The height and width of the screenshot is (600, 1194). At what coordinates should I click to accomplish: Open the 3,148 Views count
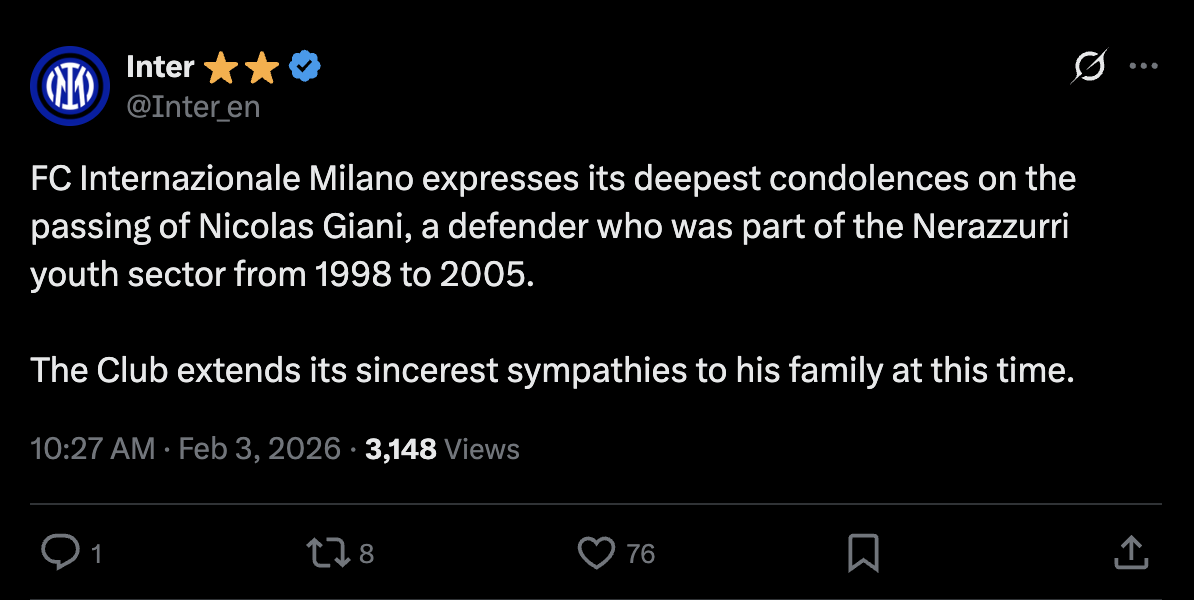tap(442, 449)
